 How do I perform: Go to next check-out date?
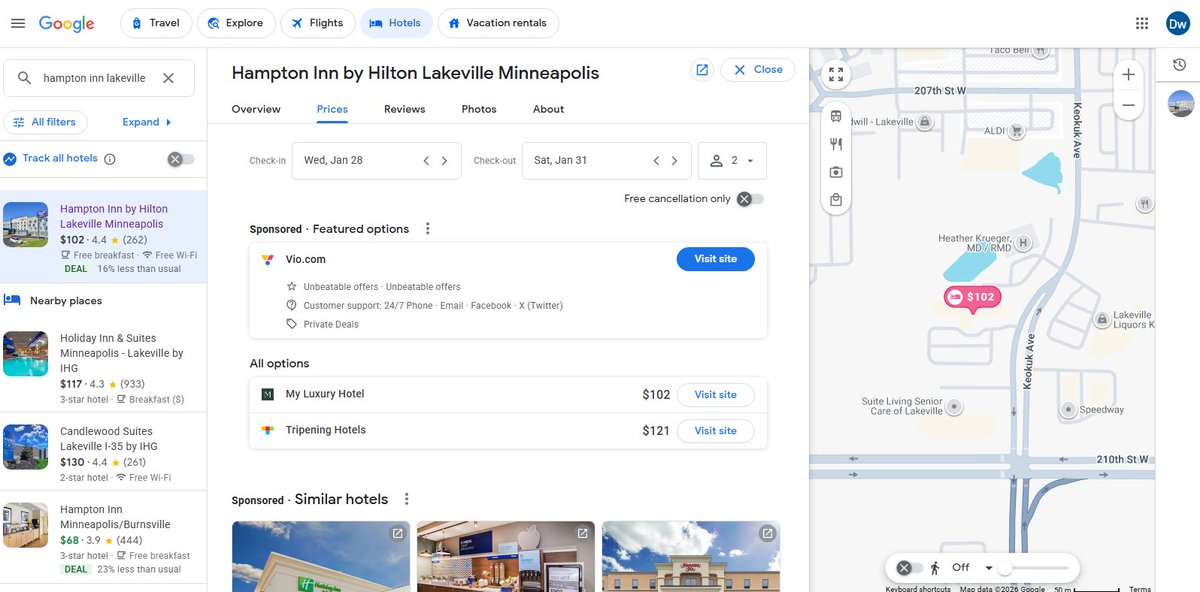coord(675,161)
